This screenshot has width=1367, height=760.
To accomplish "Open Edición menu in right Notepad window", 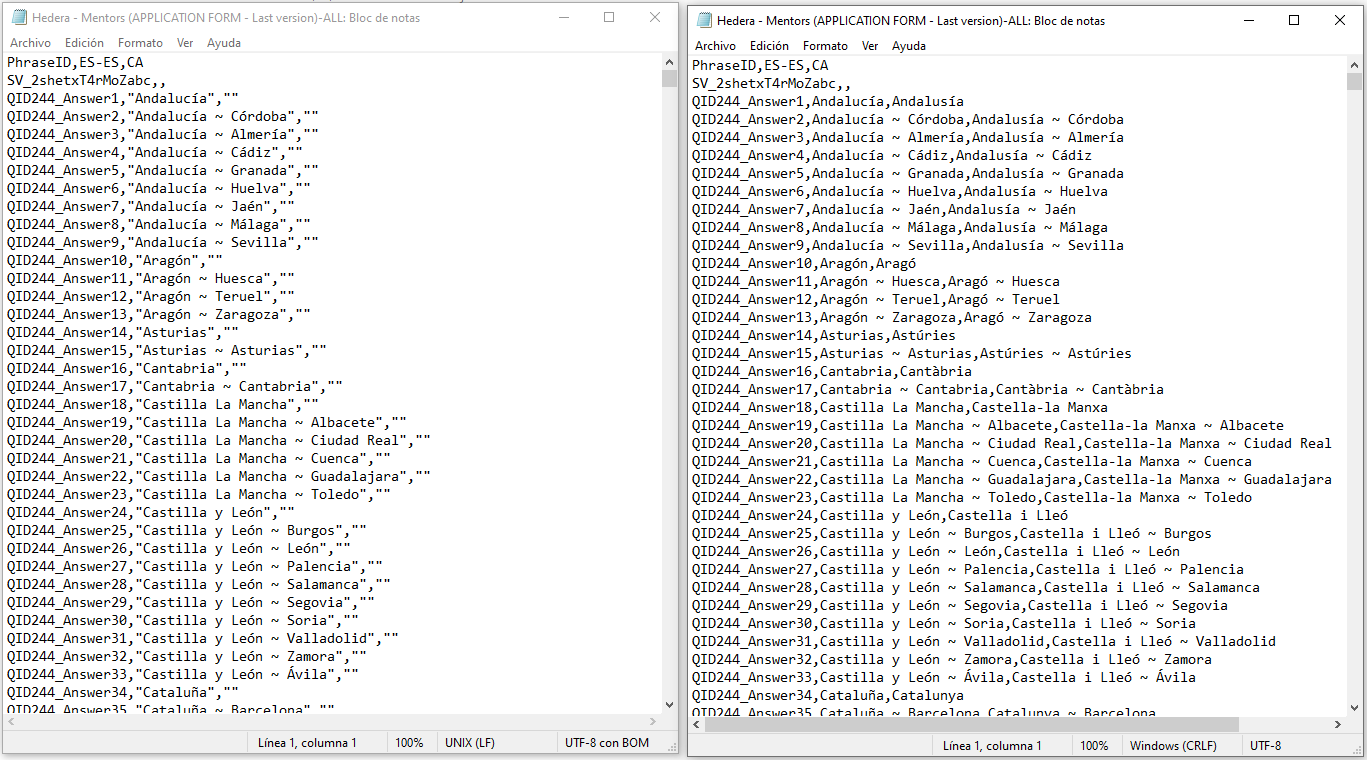I will click(769, 46).
